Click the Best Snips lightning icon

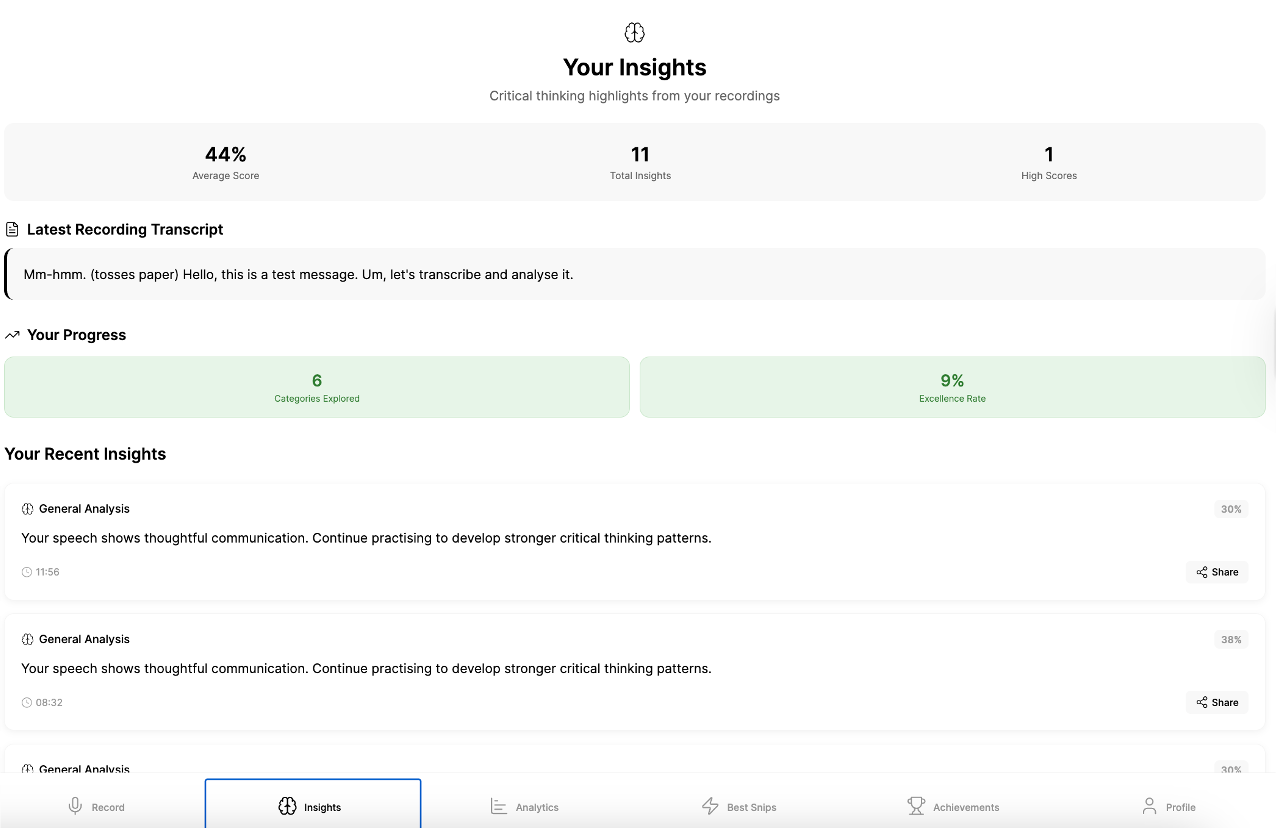[710, 806]
